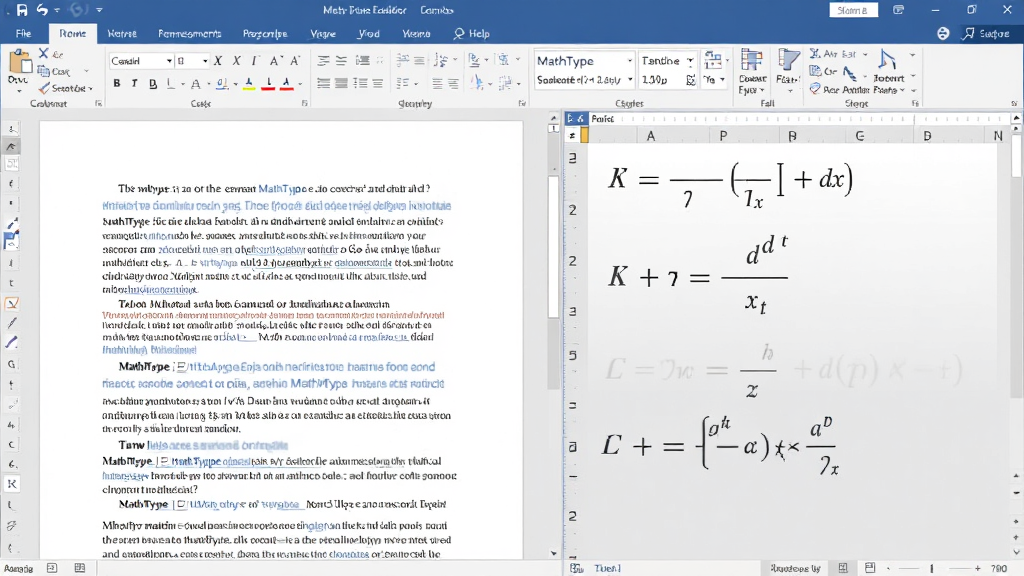
Task: Open the Help tab
Action: pos(472,33)
